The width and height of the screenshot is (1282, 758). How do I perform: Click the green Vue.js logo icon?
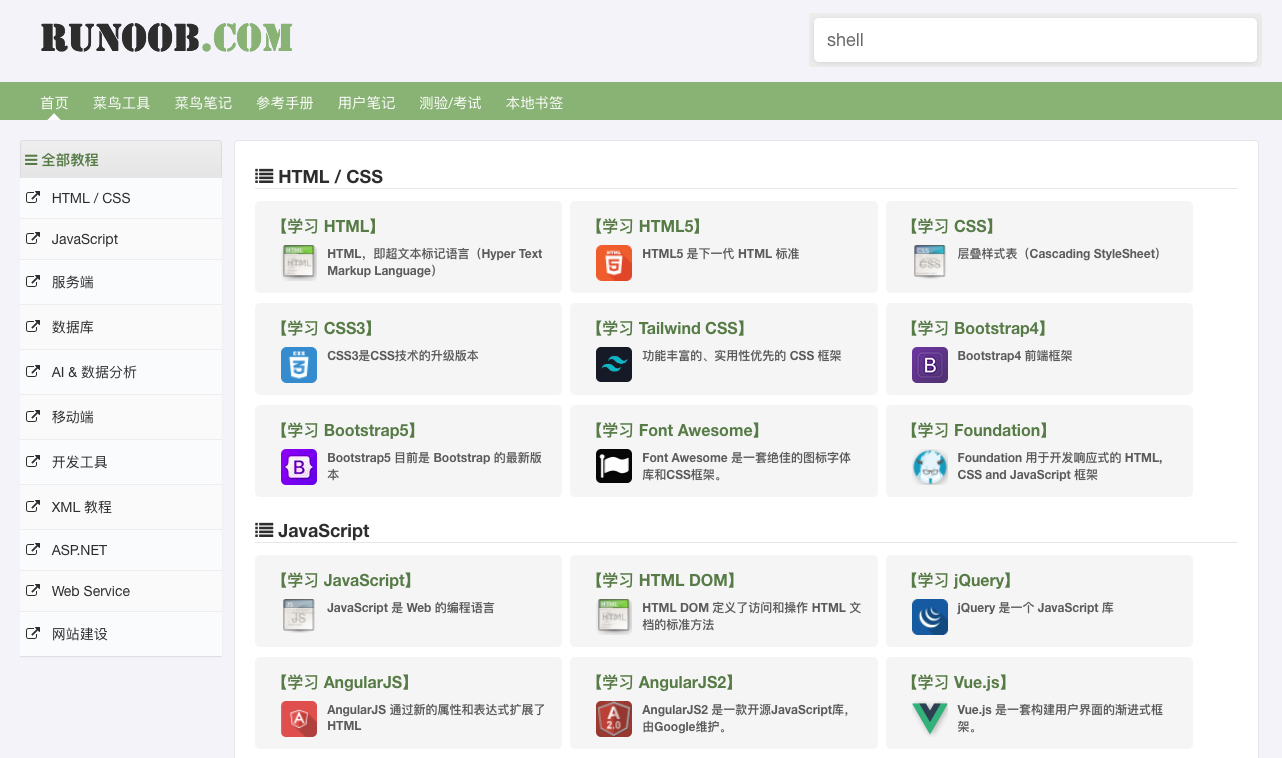(x=929, y=719)
